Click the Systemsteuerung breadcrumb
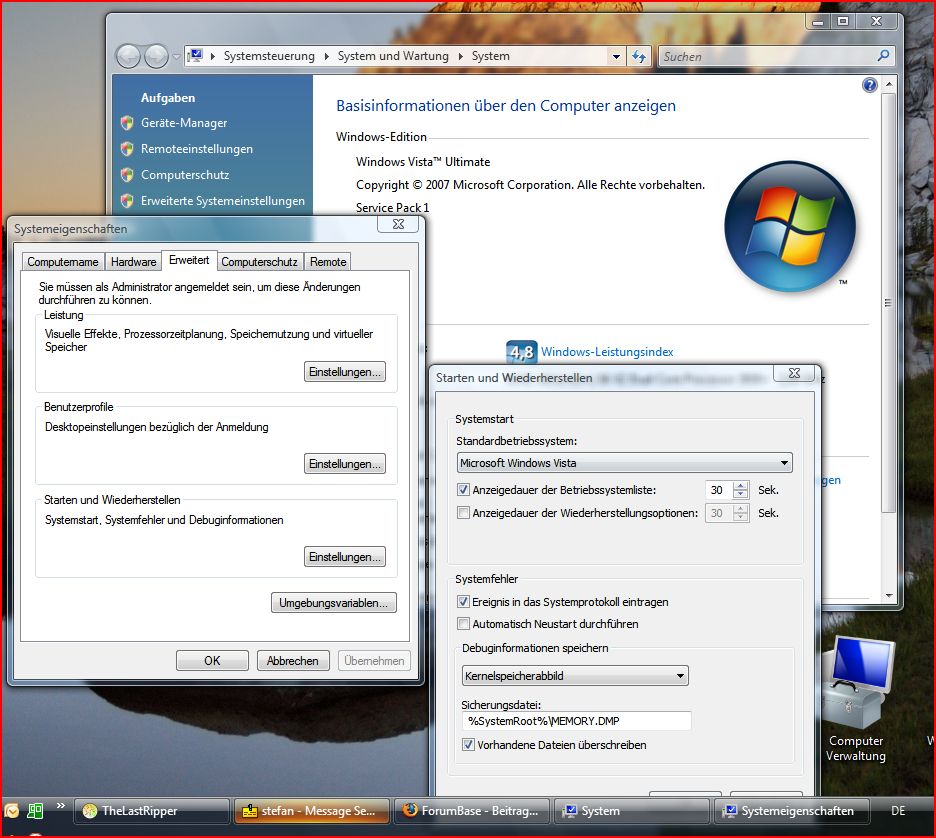This screenshot has width=936, height=838. 269,56
